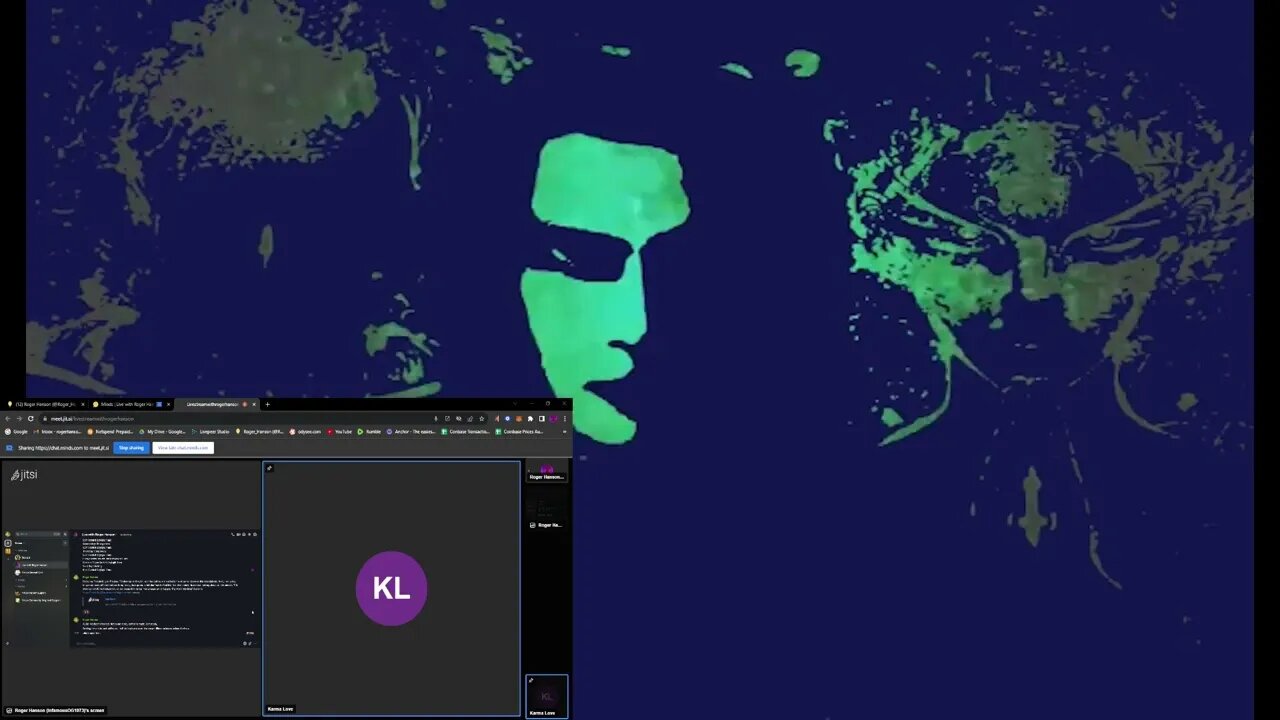Open the Livepeer Studio bookmark
The image size is (1280, 720).
click(210, 432)
